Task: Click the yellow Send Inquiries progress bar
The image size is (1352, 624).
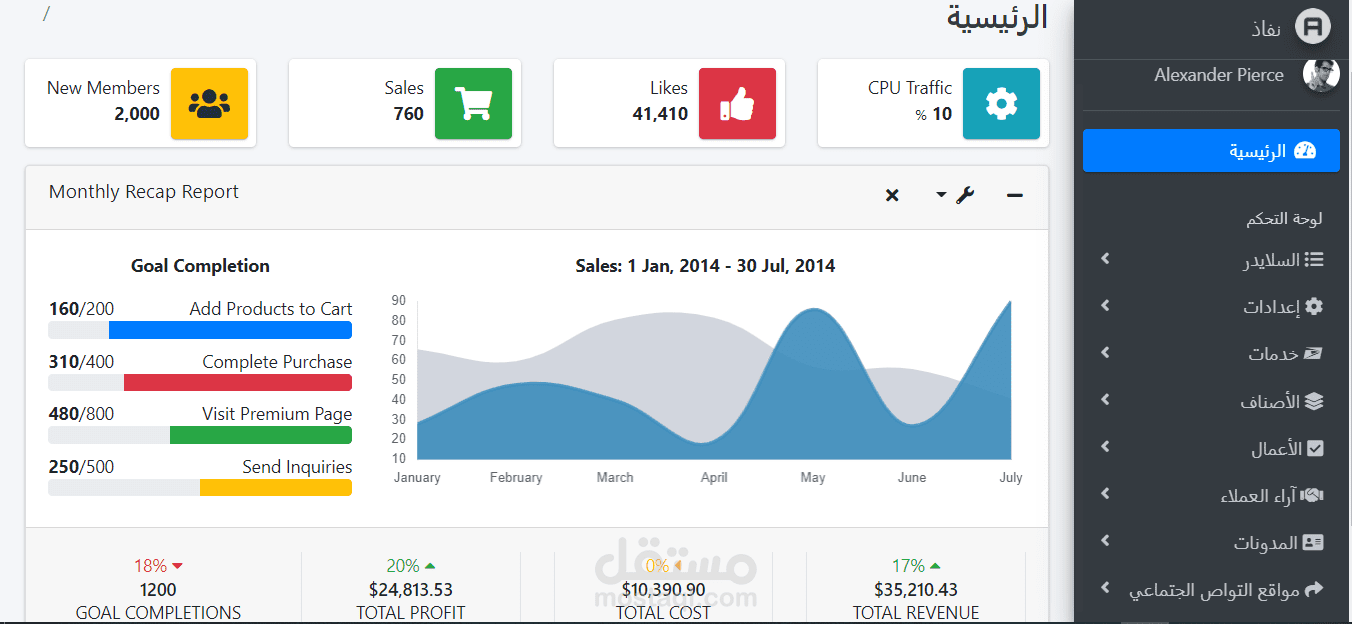Action: [x=276, y=487]
